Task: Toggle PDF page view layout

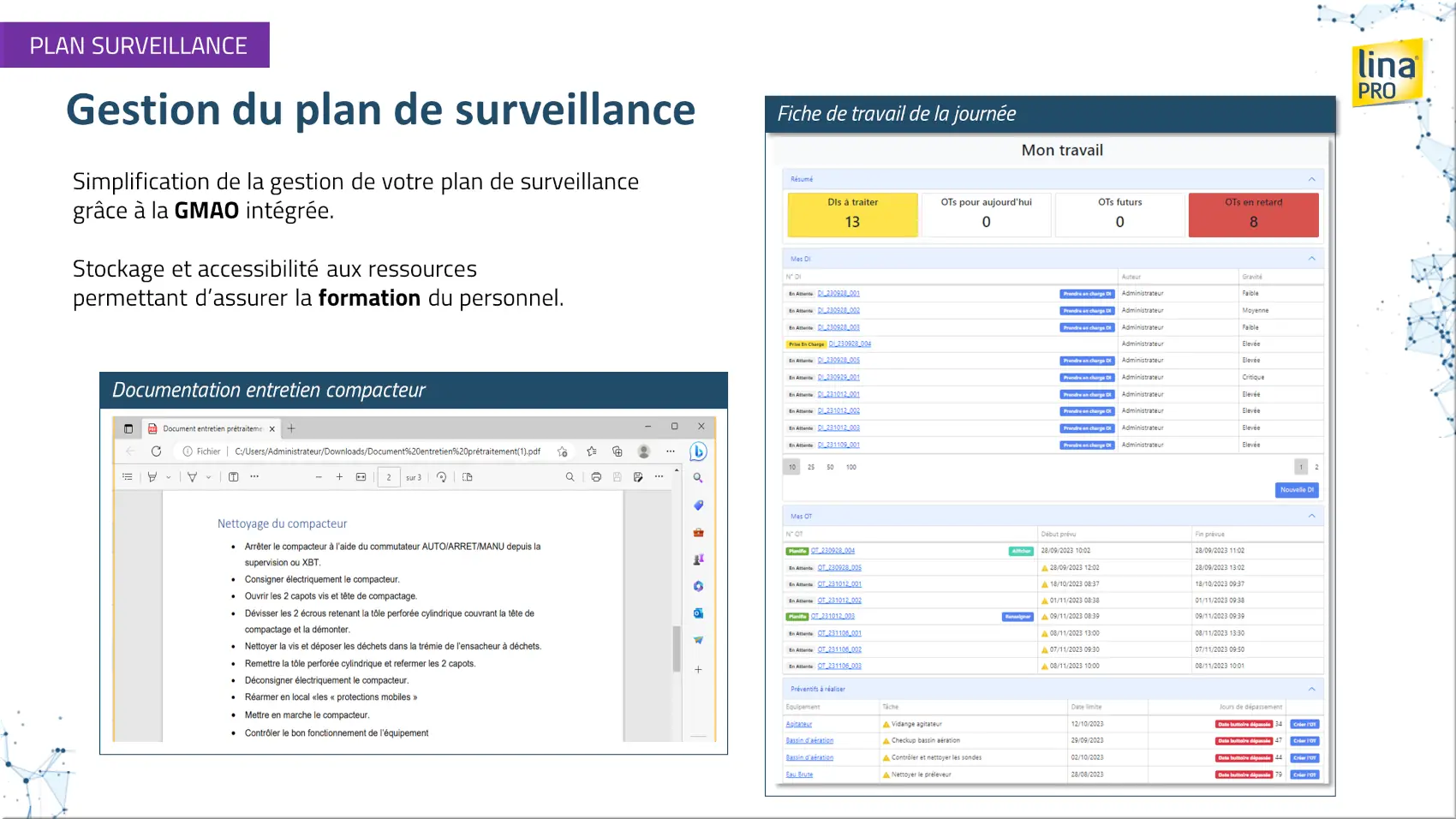Action: (468, 477)
